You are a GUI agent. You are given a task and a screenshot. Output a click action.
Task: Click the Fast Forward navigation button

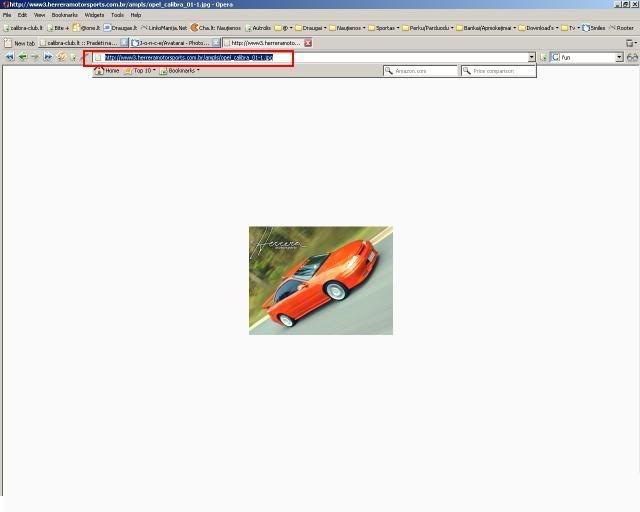click(48, 58)
